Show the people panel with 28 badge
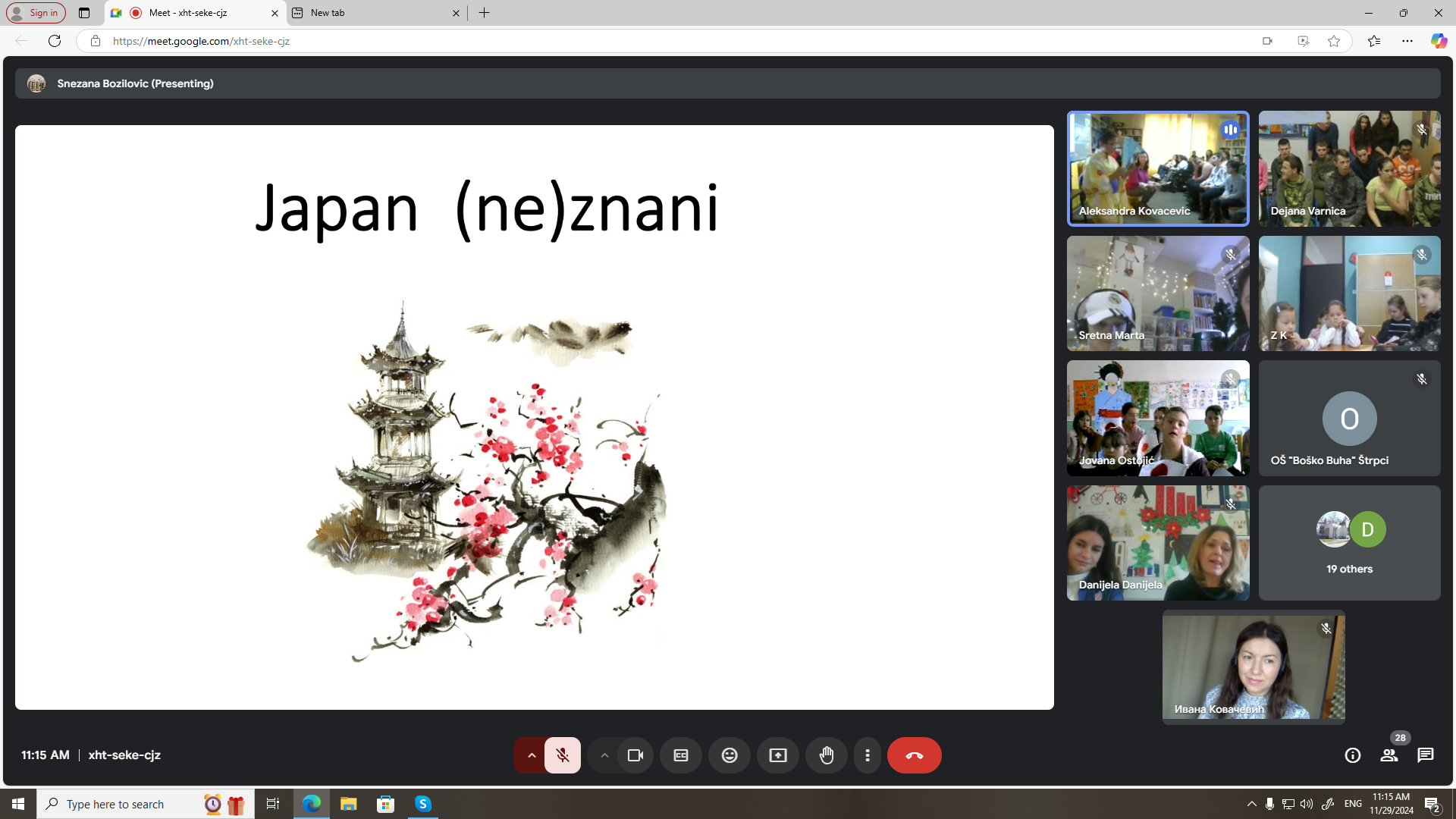The width and height of the screenshot is (1456, 819). [1389, 755]
